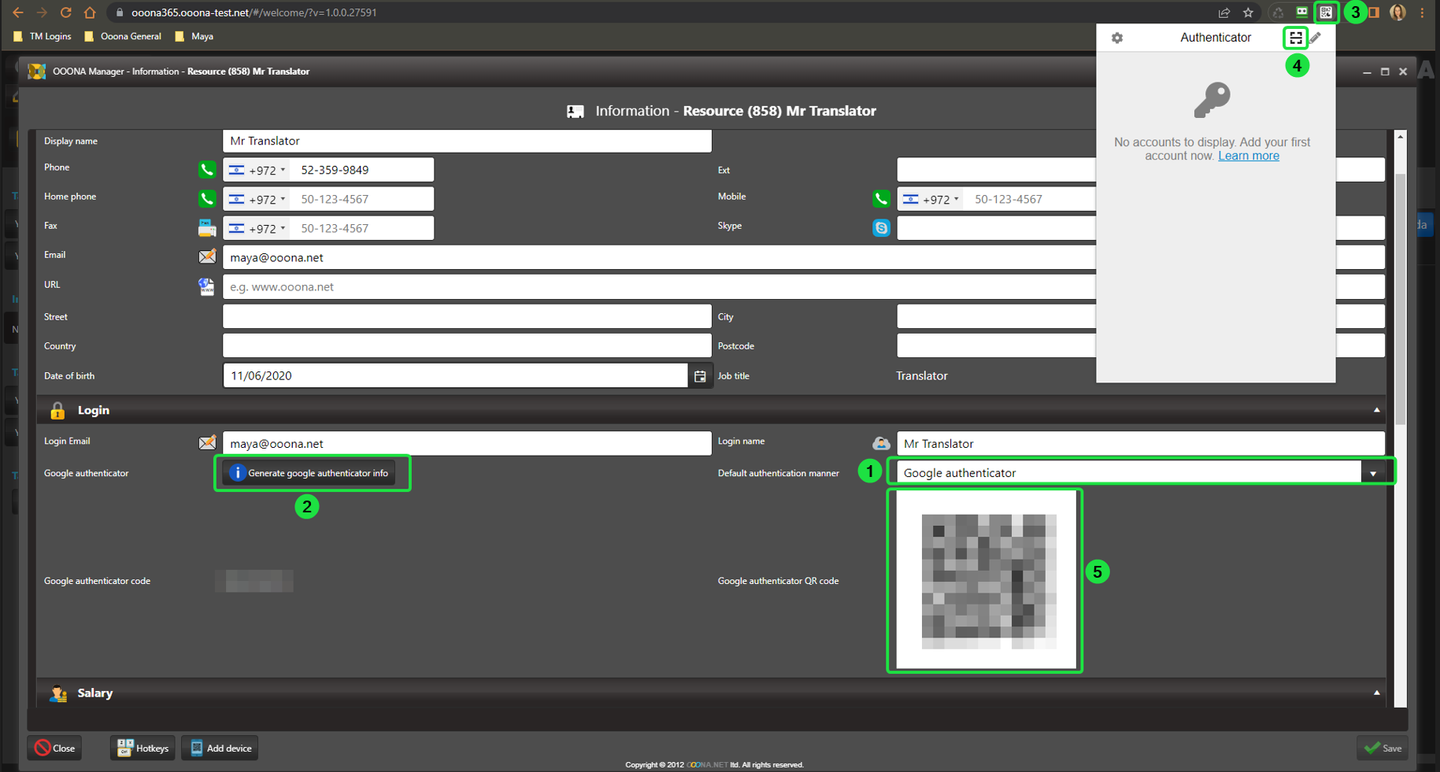
Task: Click the Add device button
Action: [220, 748]
